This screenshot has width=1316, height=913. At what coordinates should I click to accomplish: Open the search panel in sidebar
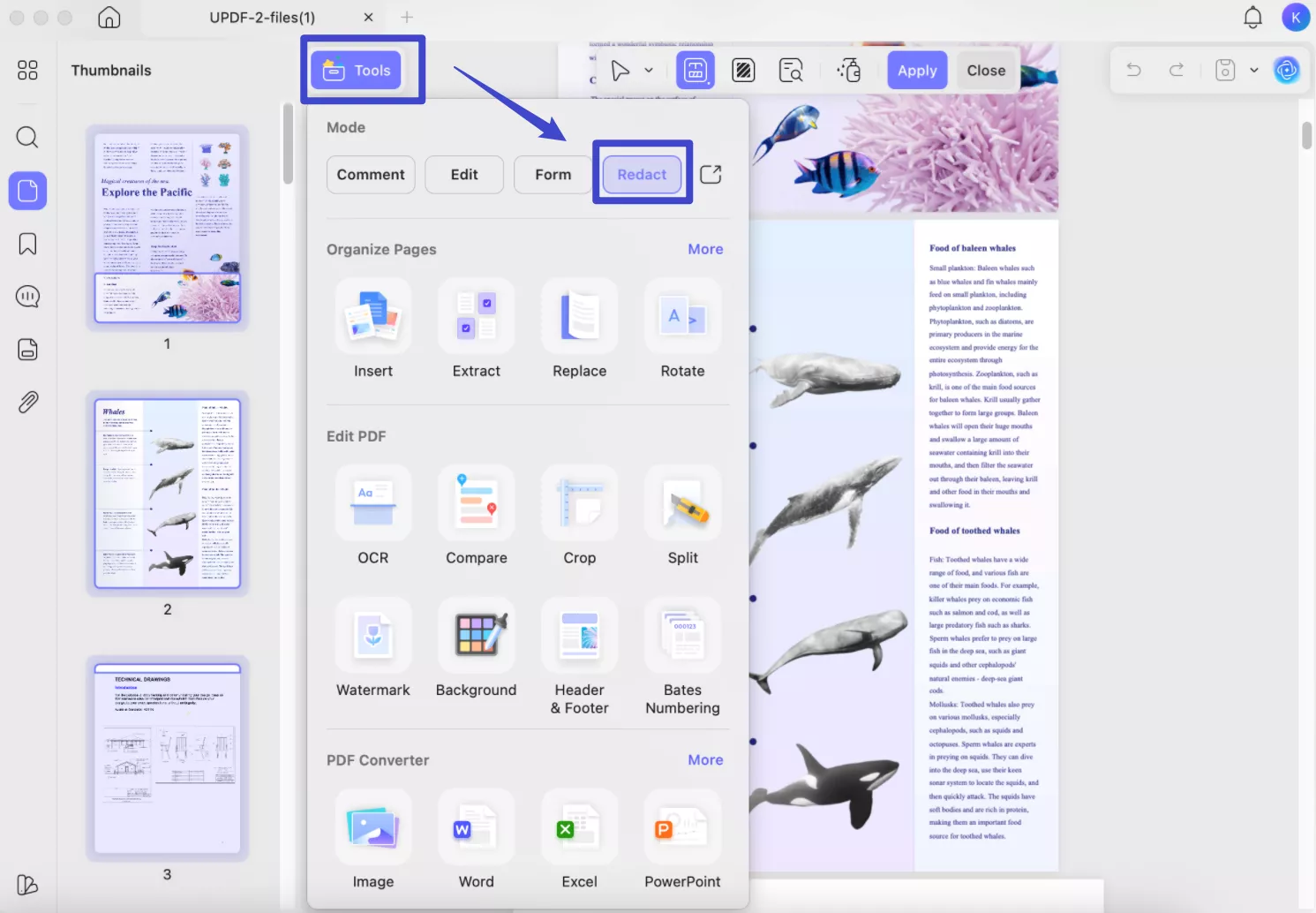[x=27, y=137]
